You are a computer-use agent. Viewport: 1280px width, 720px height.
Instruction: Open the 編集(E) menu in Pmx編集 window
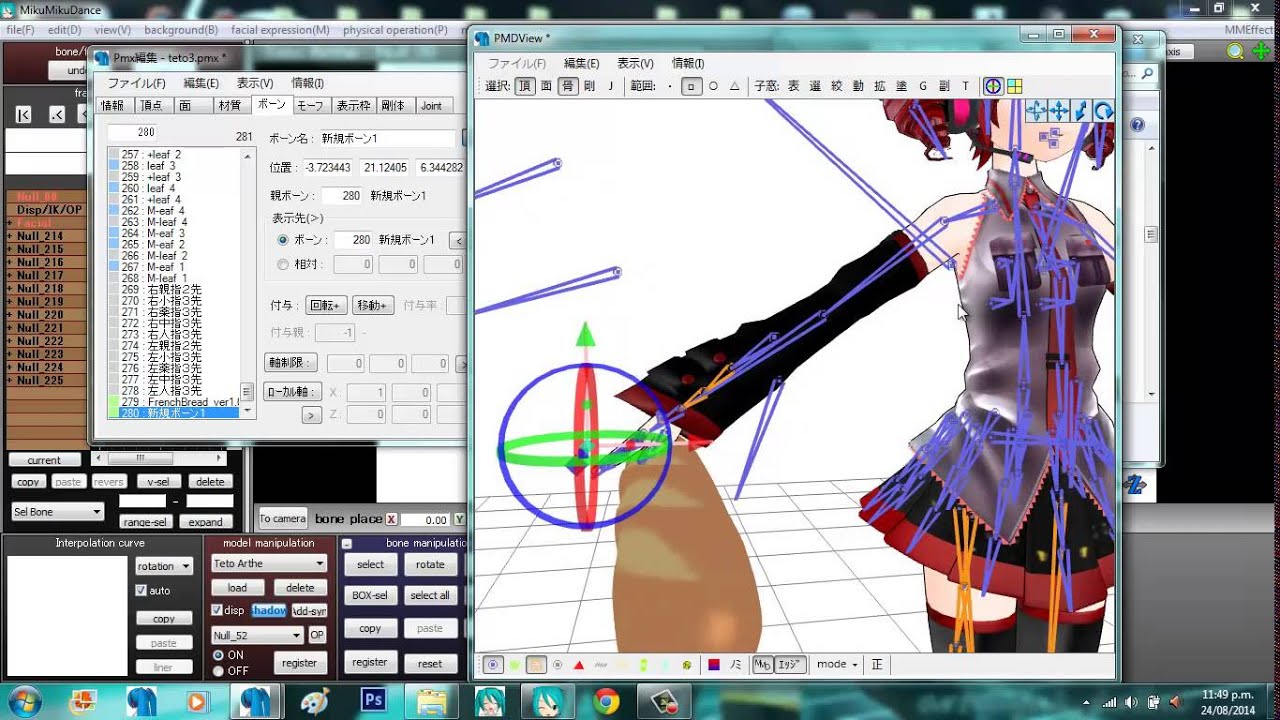click(200, 83)
